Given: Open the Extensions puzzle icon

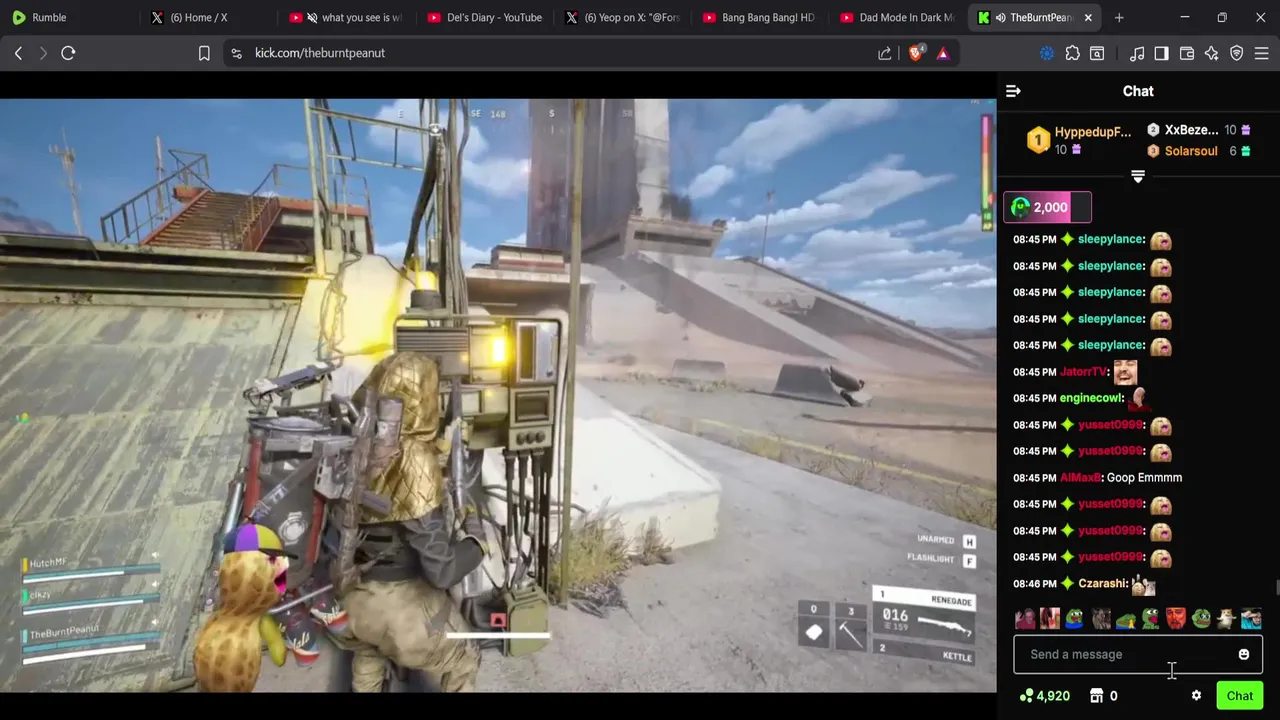Looking at the screenshot, I should click(x=1072, y=53).
